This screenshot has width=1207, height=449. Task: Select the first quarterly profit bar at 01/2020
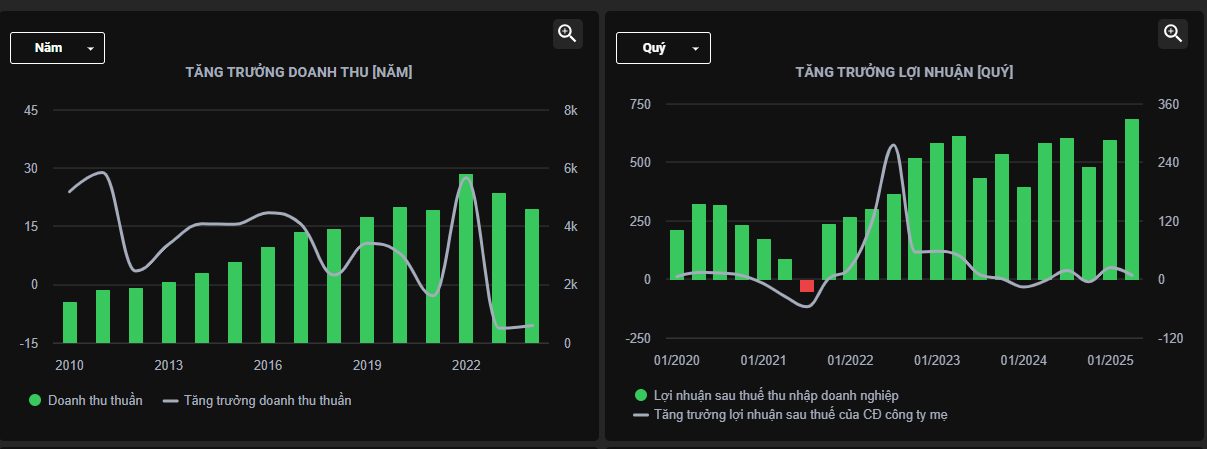point(677,254)
